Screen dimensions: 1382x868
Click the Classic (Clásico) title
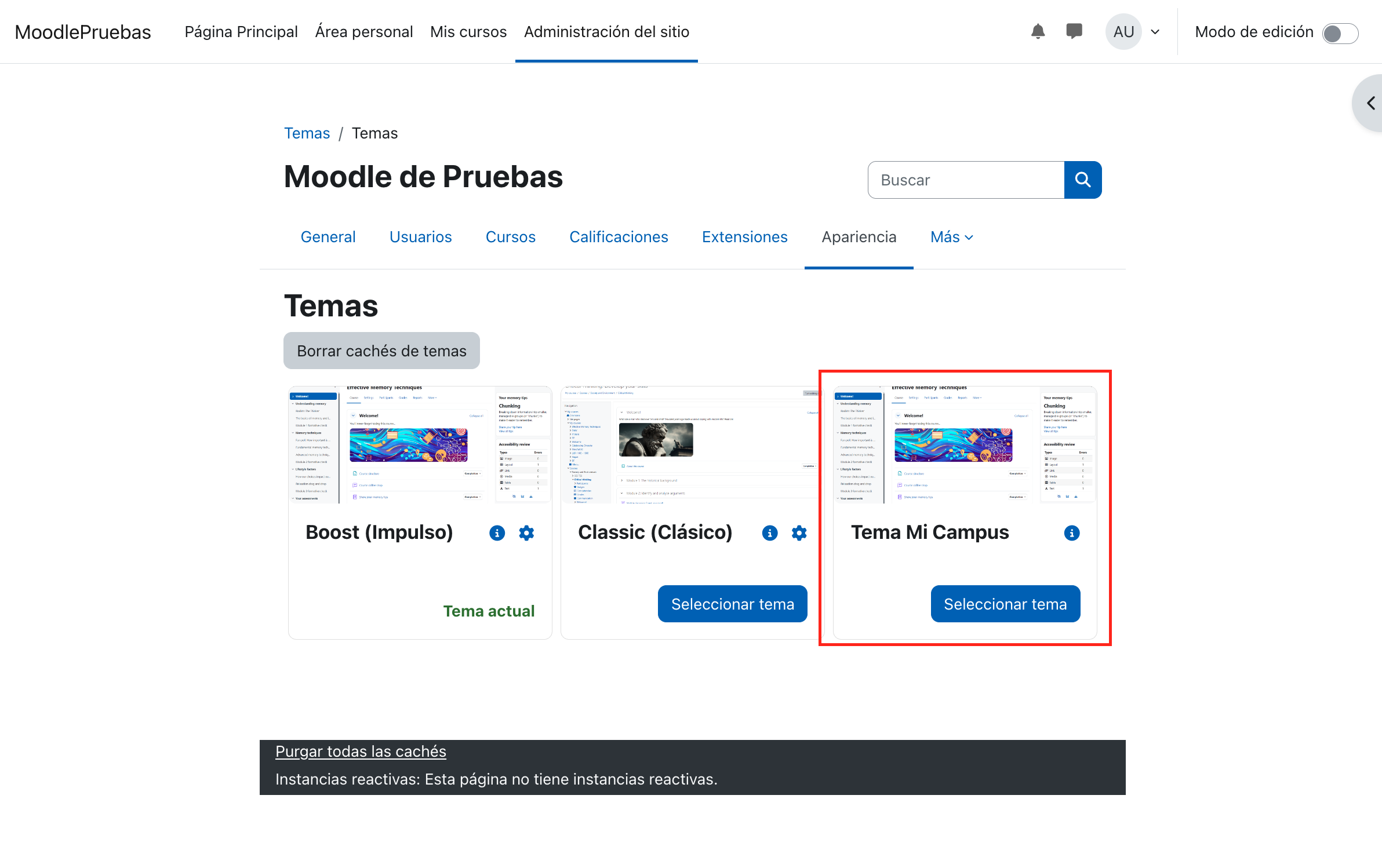tap(655, 532)
